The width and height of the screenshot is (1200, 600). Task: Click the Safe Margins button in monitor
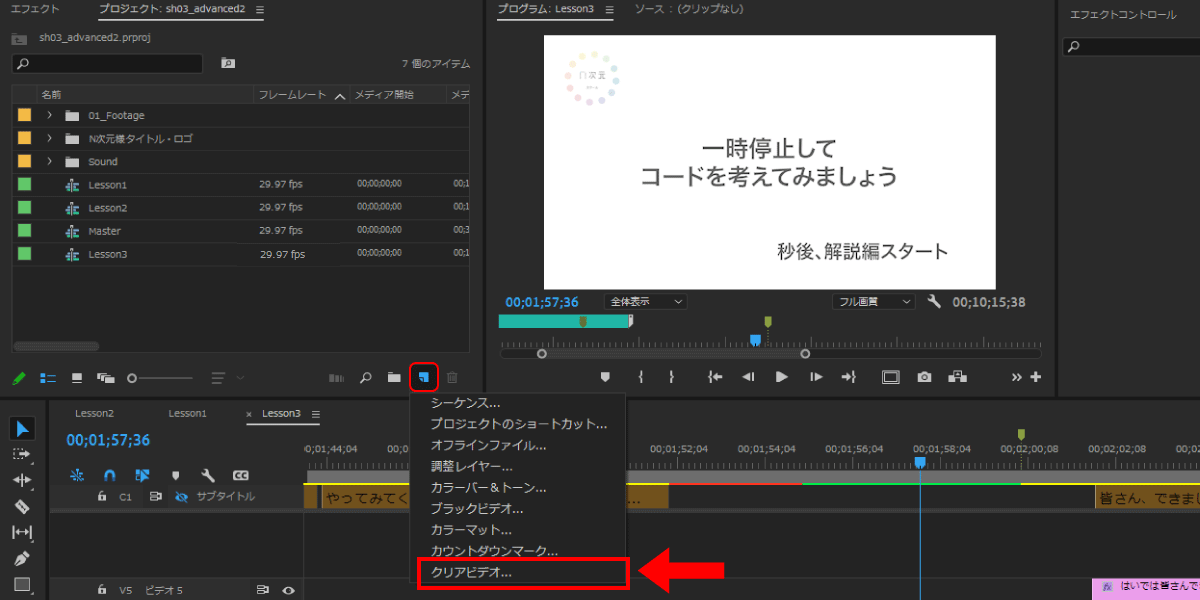coord(890,377)
